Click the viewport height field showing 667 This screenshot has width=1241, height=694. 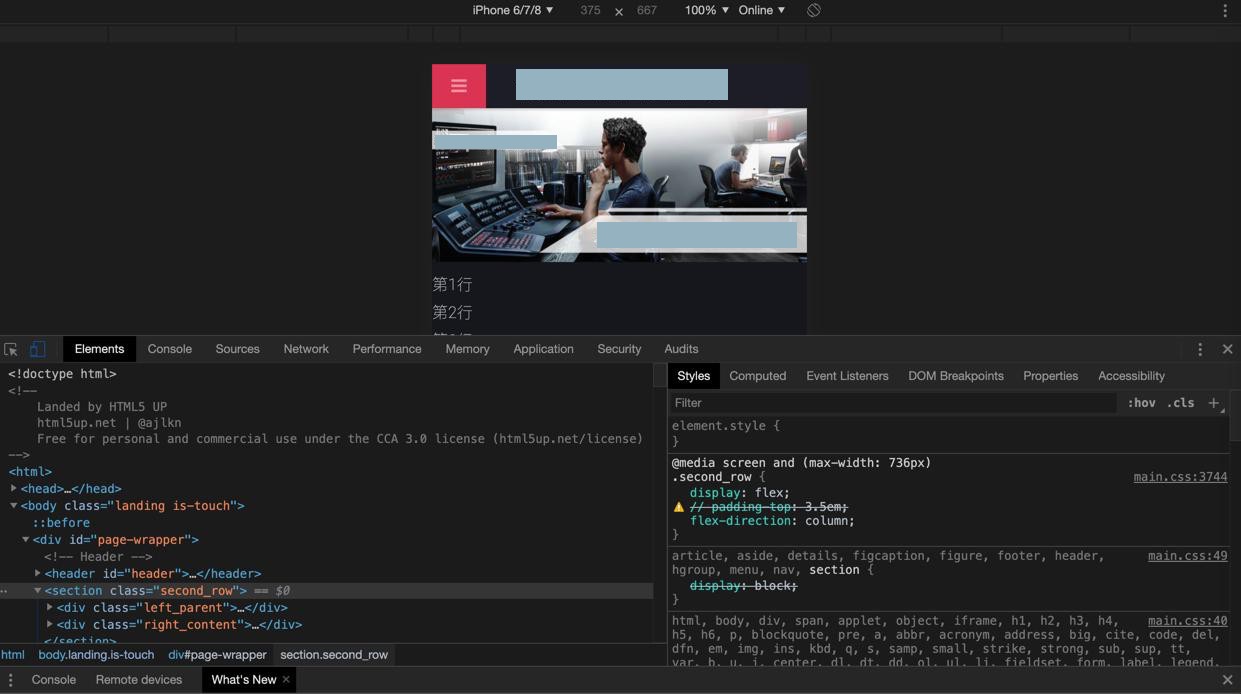coord(647,10)
